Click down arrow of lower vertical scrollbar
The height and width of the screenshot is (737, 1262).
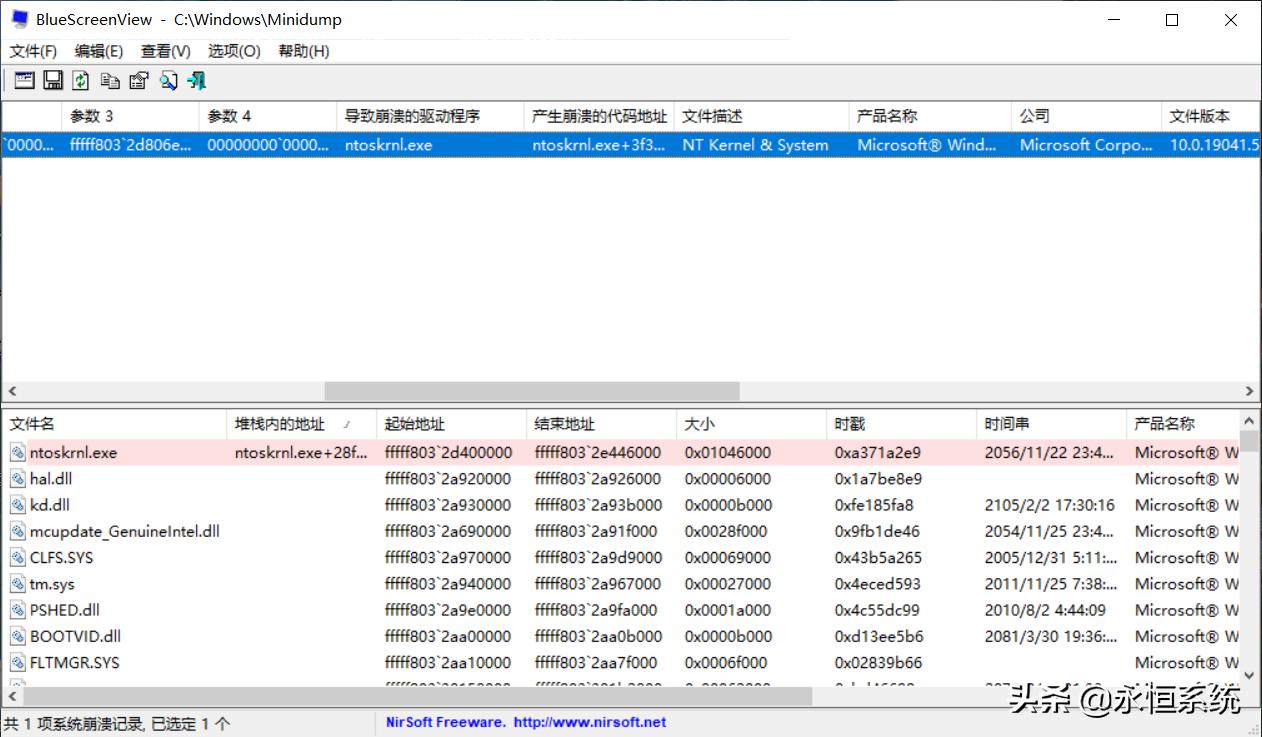[1250, 677]
